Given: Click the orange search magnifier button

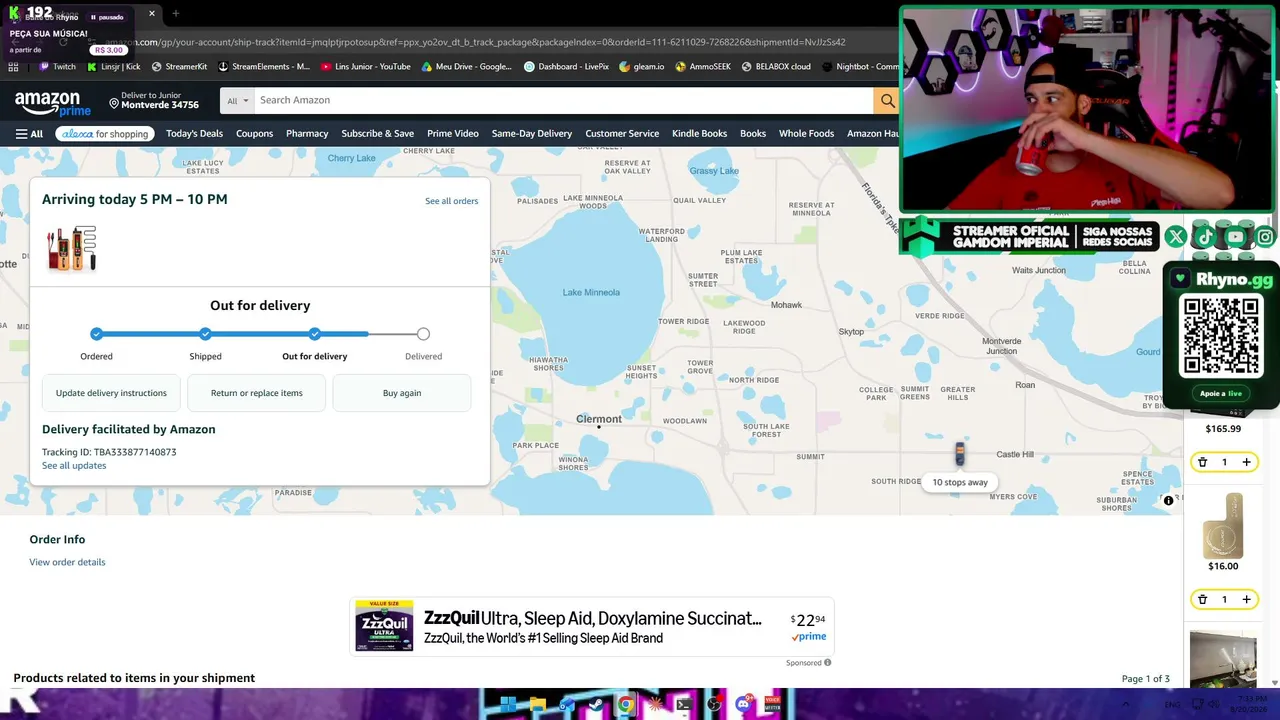Looking at the screenshot, I should [886, 100].
